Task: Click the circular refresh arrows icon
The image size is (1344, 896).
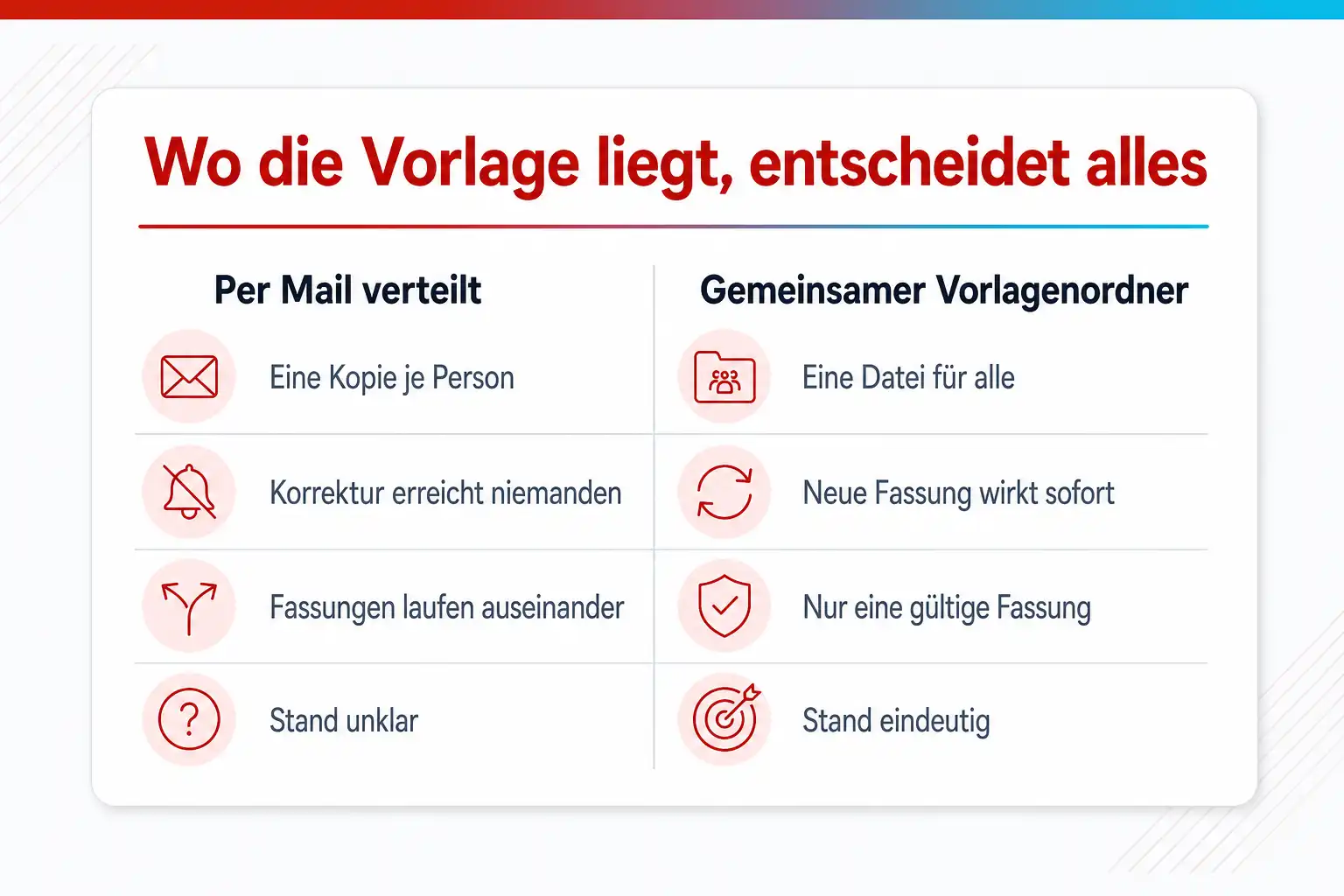Action: click(724, 492)
